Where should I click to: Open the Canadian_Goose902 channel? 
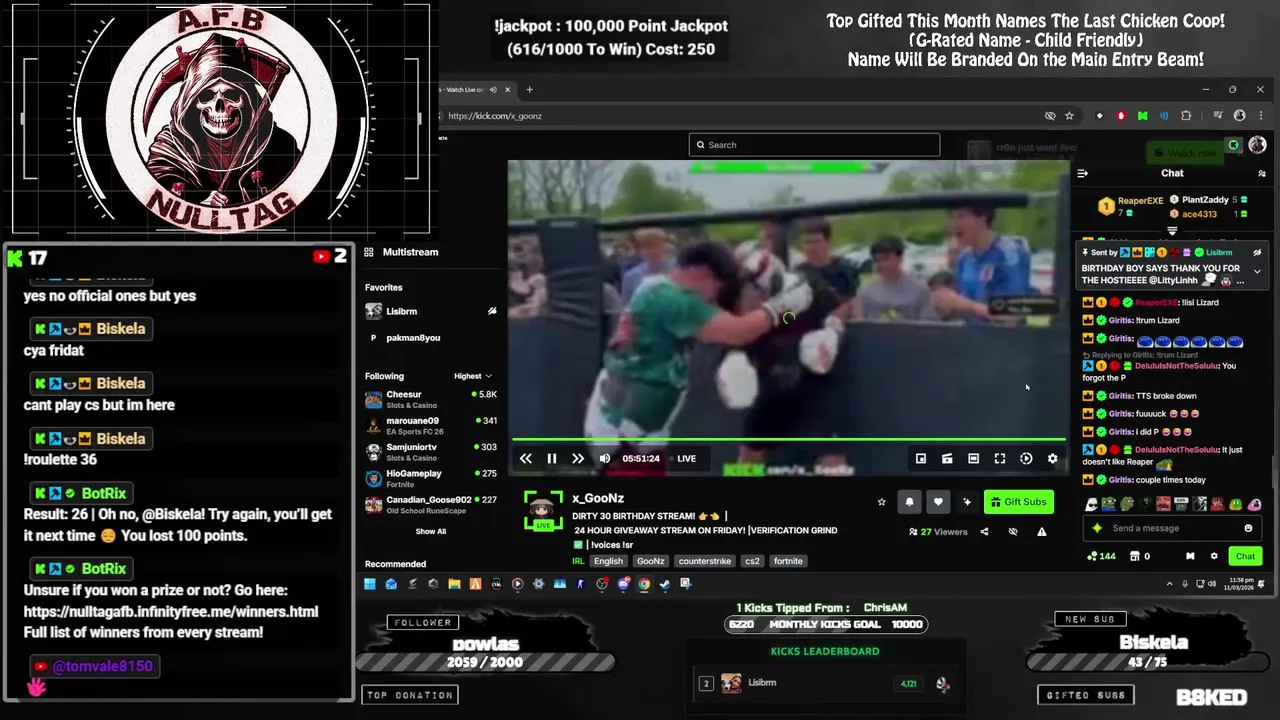coord(430,504)
